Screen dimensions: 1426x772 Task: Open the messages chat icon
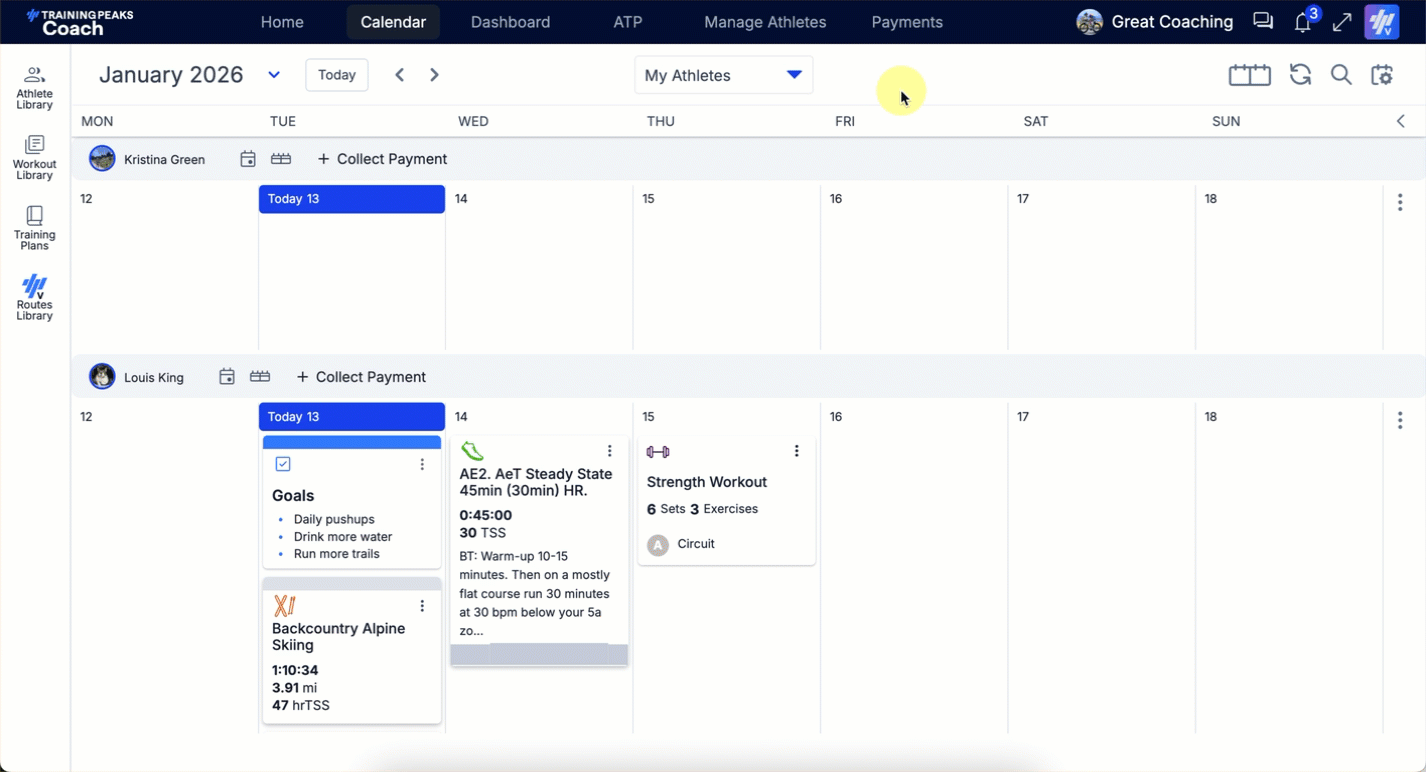(1263, 22)
